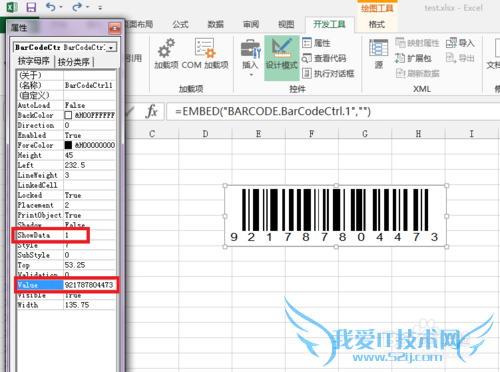Switch to 按分类序 categorized tab
Image resolution: width=500 pixels, height=372 pixels.
(x=74, y=62)
